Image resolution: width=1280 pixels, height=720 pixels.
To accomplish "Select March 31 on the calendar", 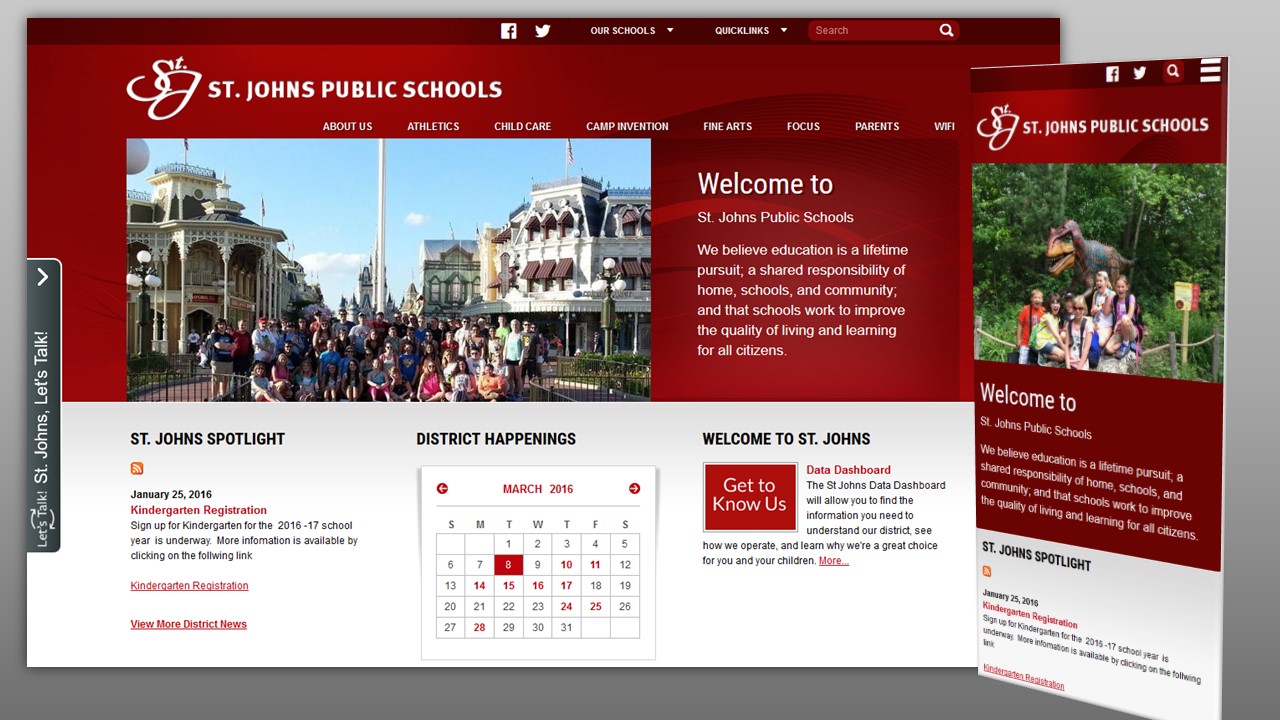I will pyautogui.click(x=567, y=628).
